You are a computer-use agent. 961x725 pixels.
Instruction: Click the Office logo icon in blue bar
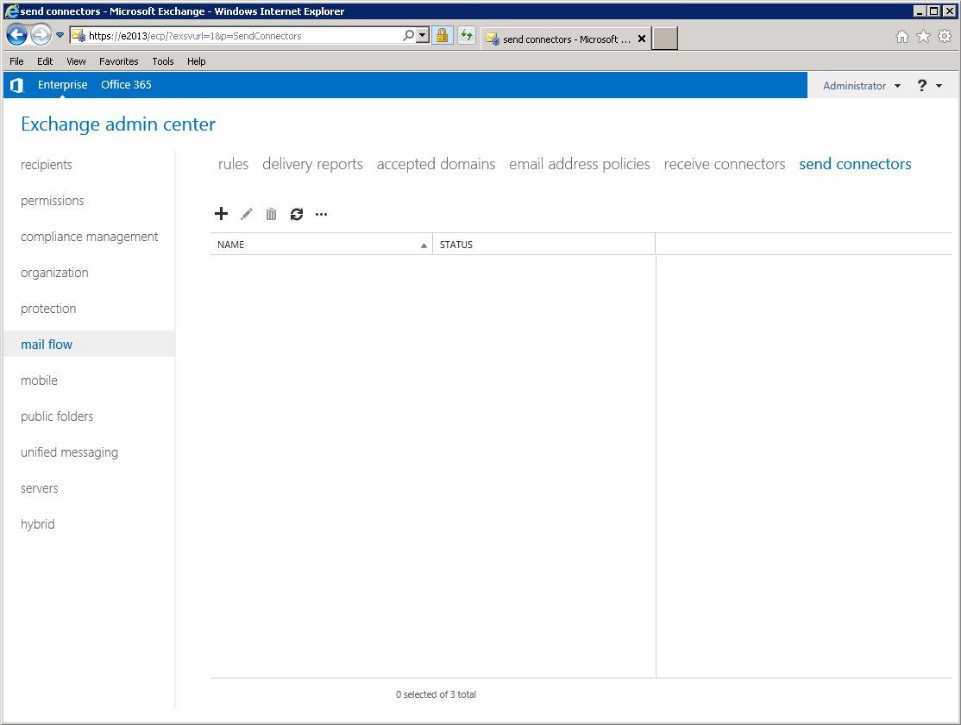[16, 85]
